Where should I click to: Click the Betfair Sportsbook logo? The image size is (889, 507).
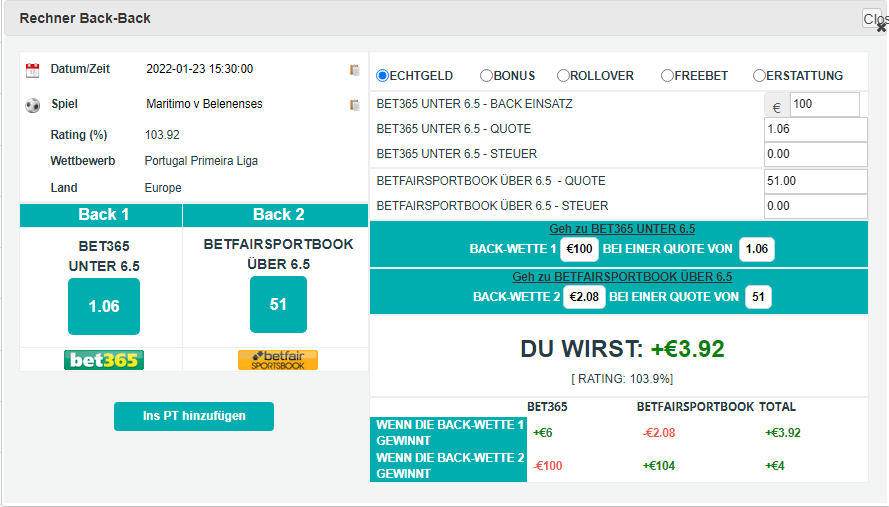tap(278, 360)
